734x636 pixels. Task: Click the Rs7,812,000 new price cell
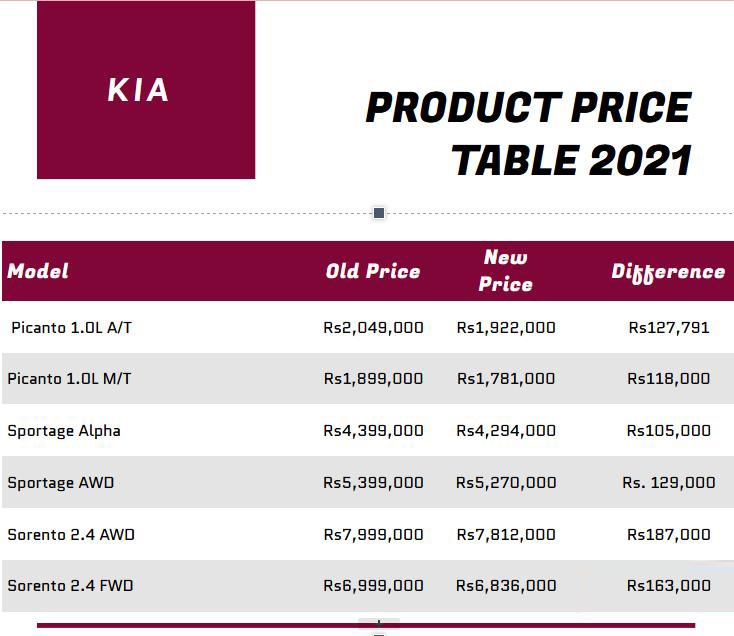click(x=506, y=534)
